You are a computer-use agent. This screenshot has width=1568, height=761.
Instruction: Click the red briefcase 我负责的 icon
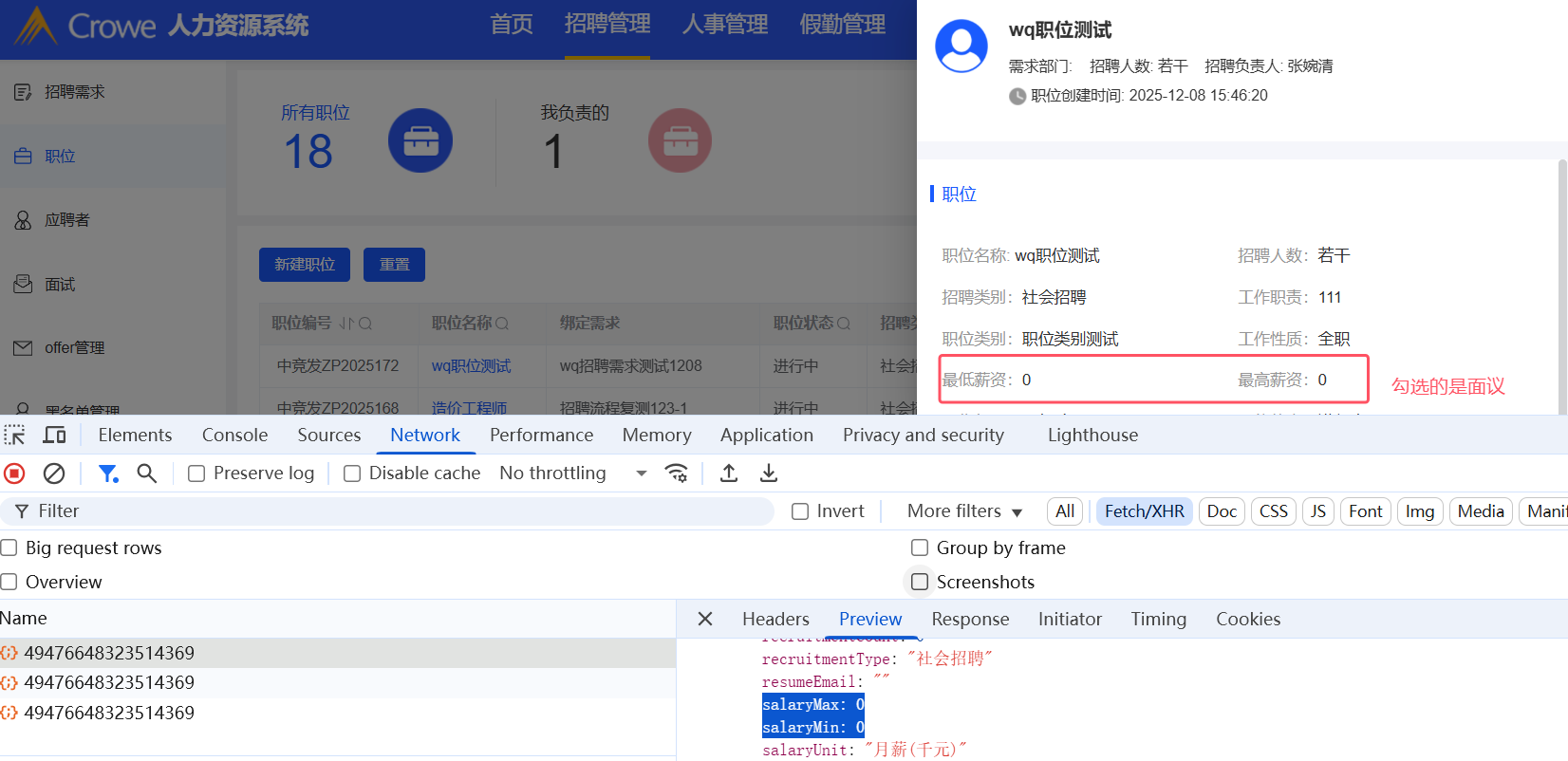680,140
